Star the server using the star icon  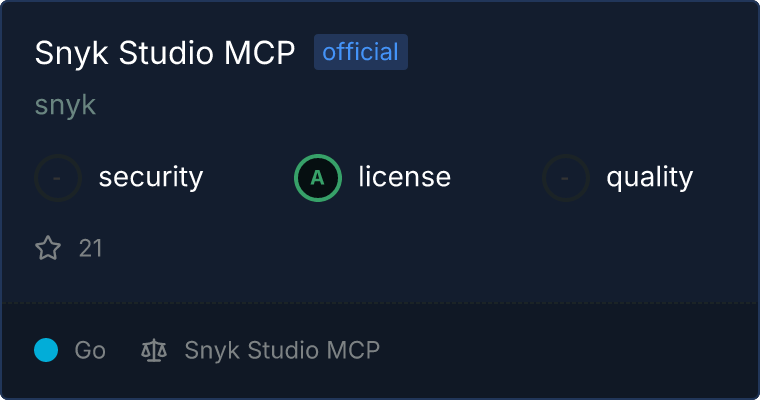(x=48, y=248)
